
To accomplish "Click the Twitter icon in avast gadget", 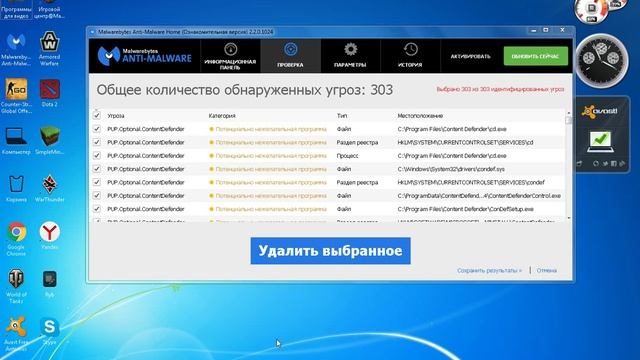I will click(605, 164).
